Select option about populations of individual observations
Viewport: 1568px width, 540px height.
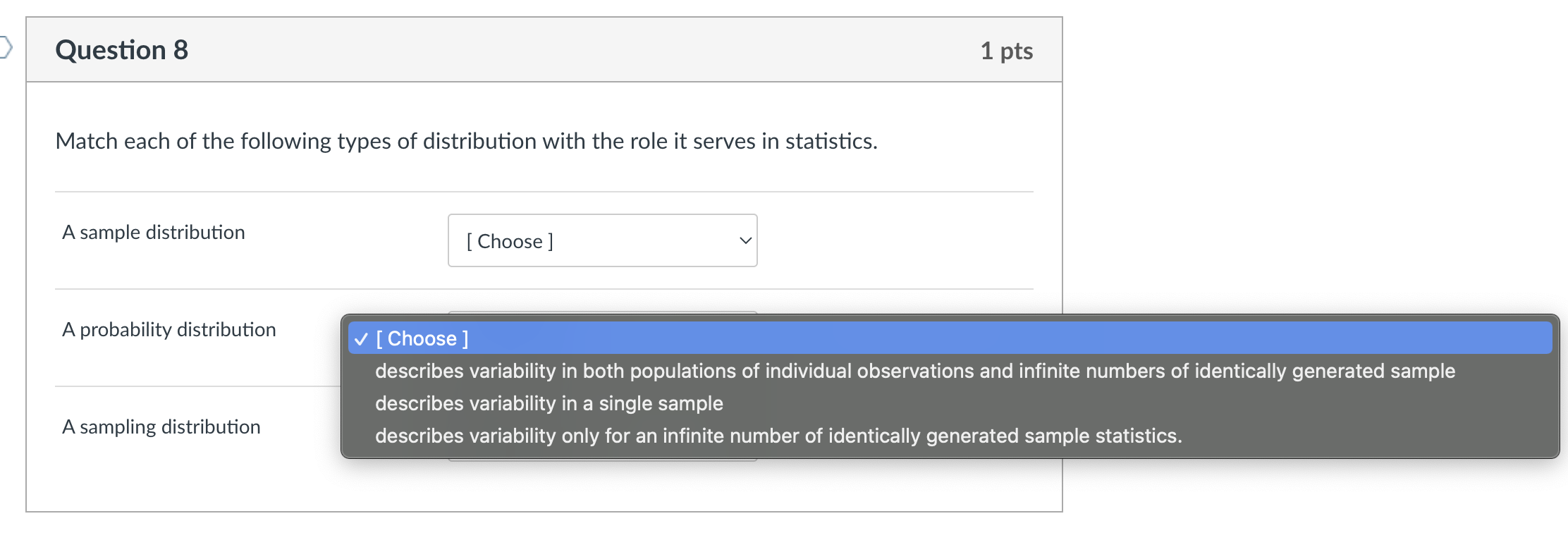coord(914,371)
